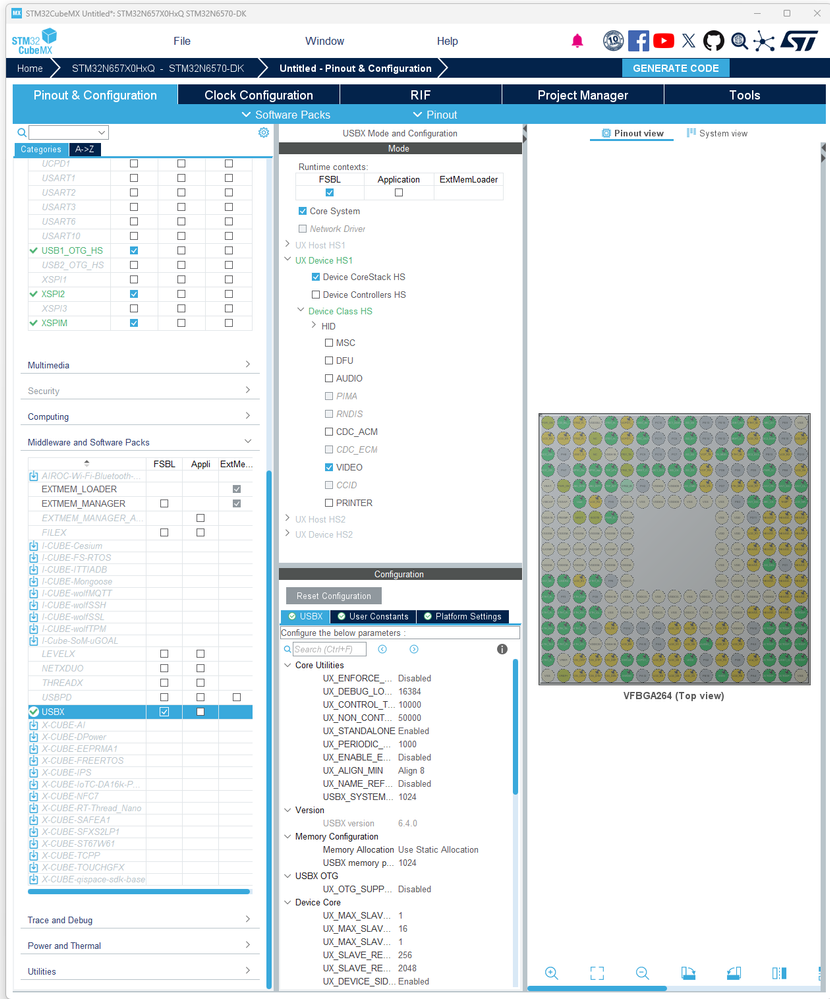Enable the PRINTER device class checkbox

coord(329,503)
